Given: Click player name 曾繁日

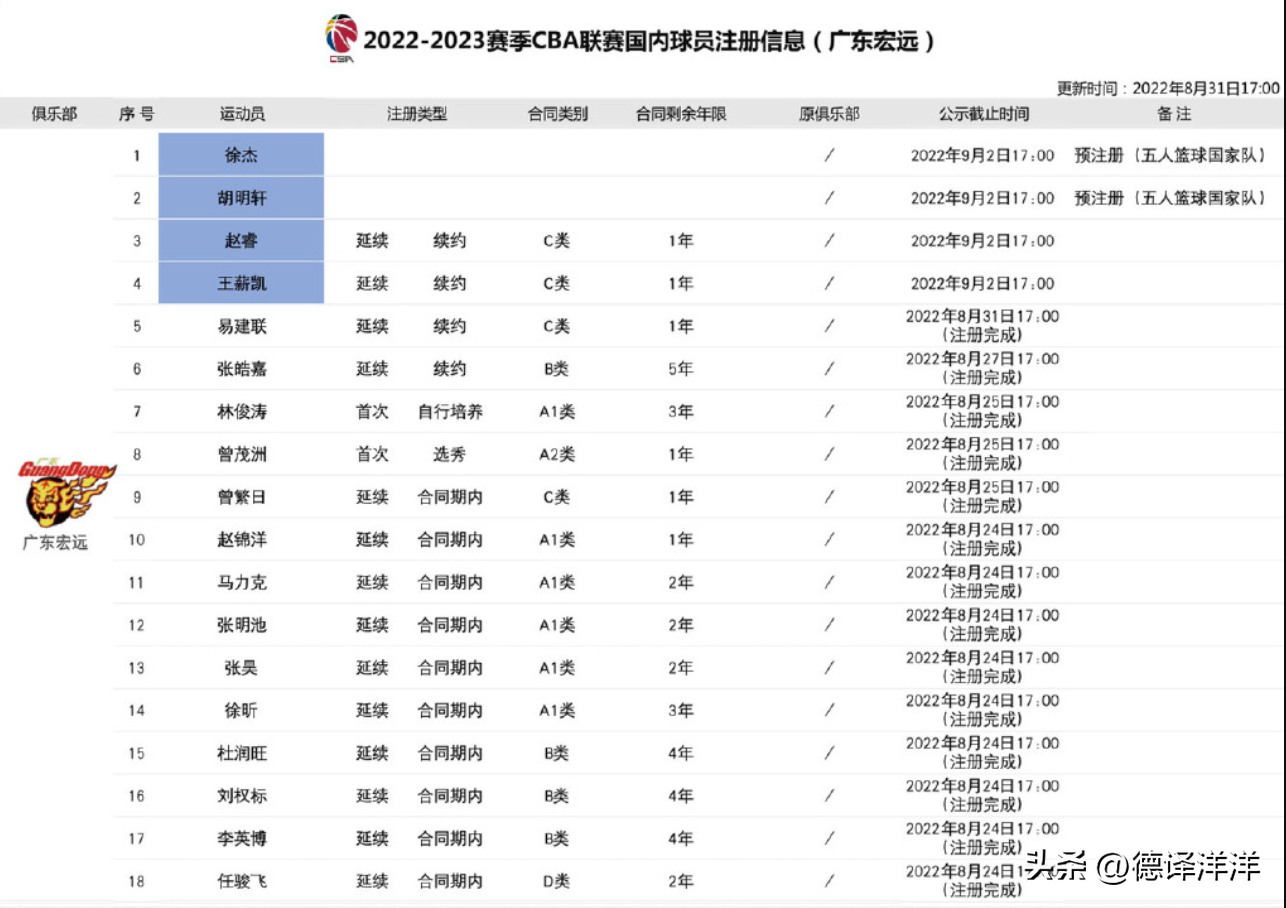Looking at the screenshot, I should [242, 497].
